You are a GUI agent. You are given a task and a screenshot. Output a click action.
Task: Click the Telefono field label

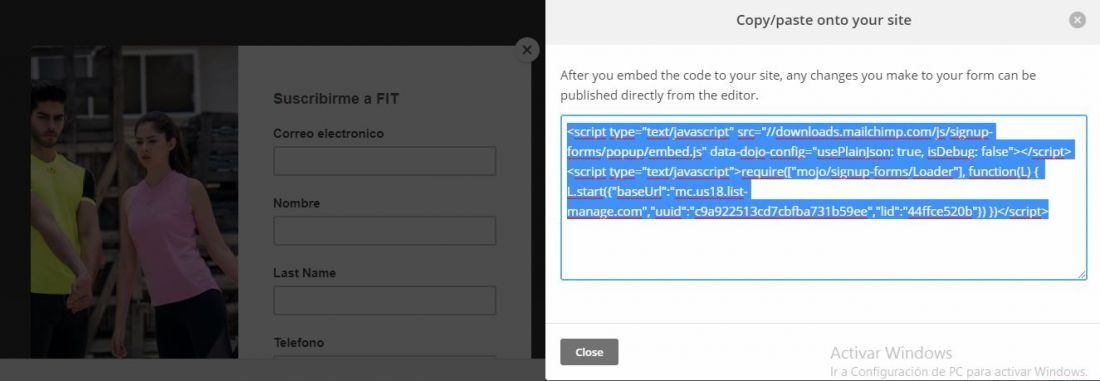299,343
